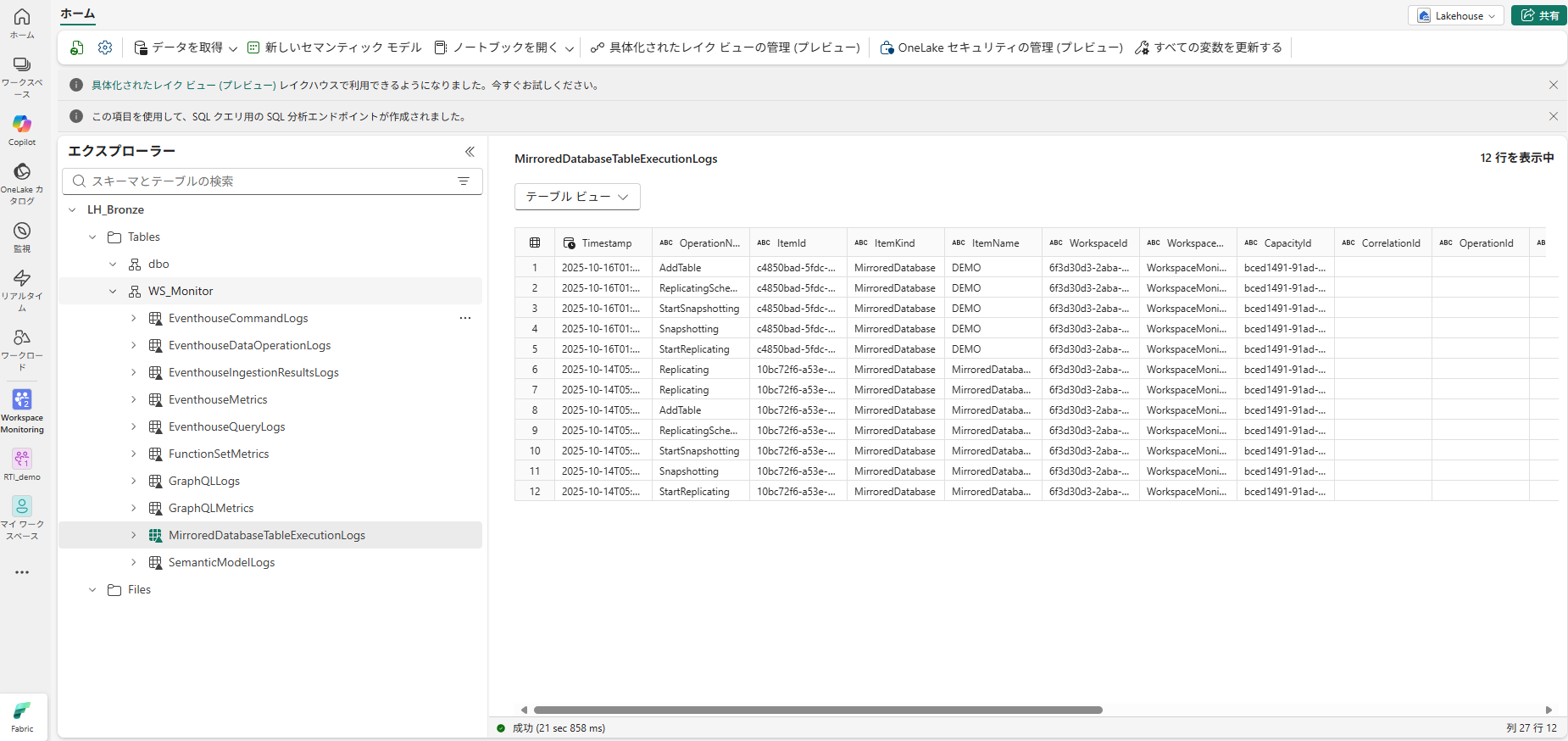Viewport: 1568px width, 741px height.
Task: Dismiss the SQL analytics endpoint notification
Action: 1554,116
